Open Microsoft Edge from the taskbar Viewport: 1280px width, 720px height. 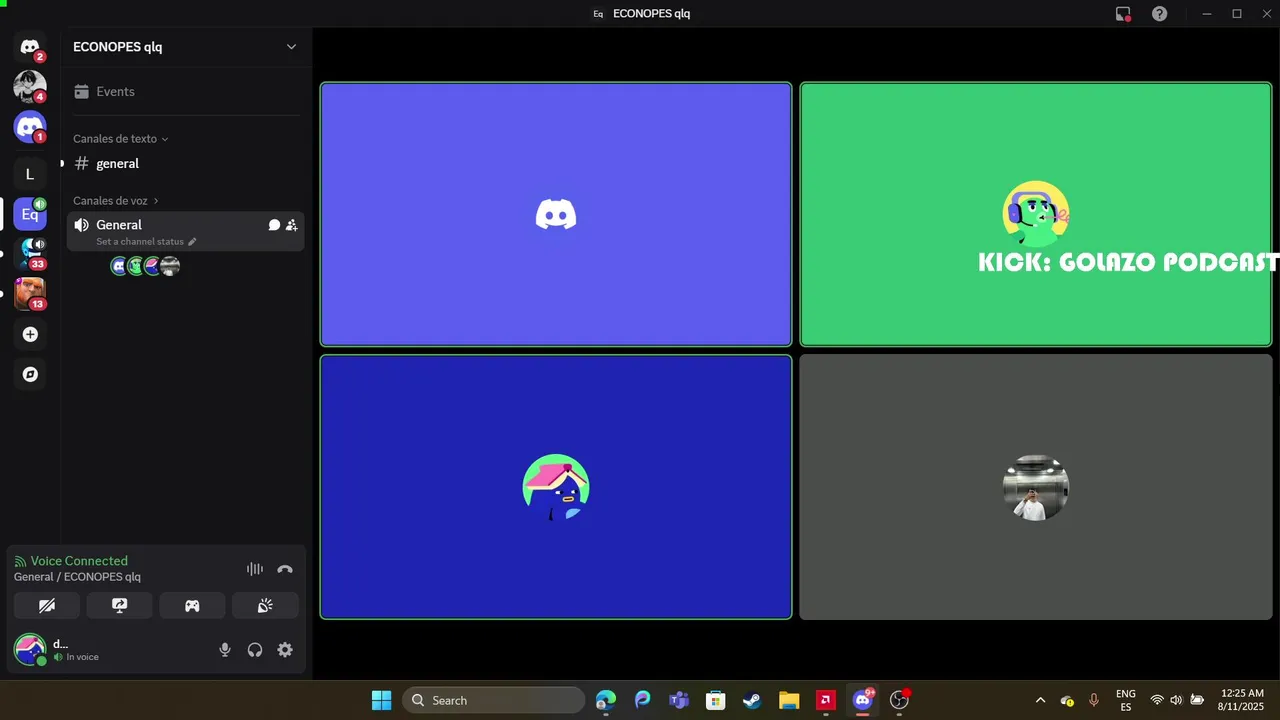(606, 700)
